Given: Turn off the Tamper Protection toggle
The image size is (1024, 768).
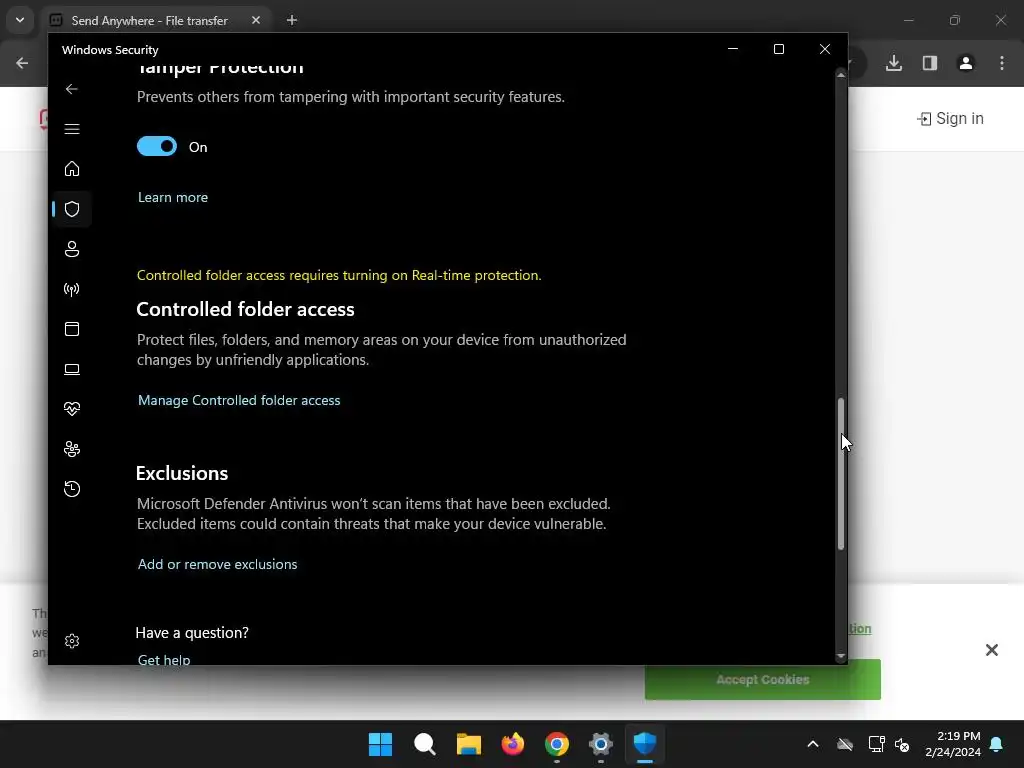Looking at the screenshot, I should tap(157, 146).
